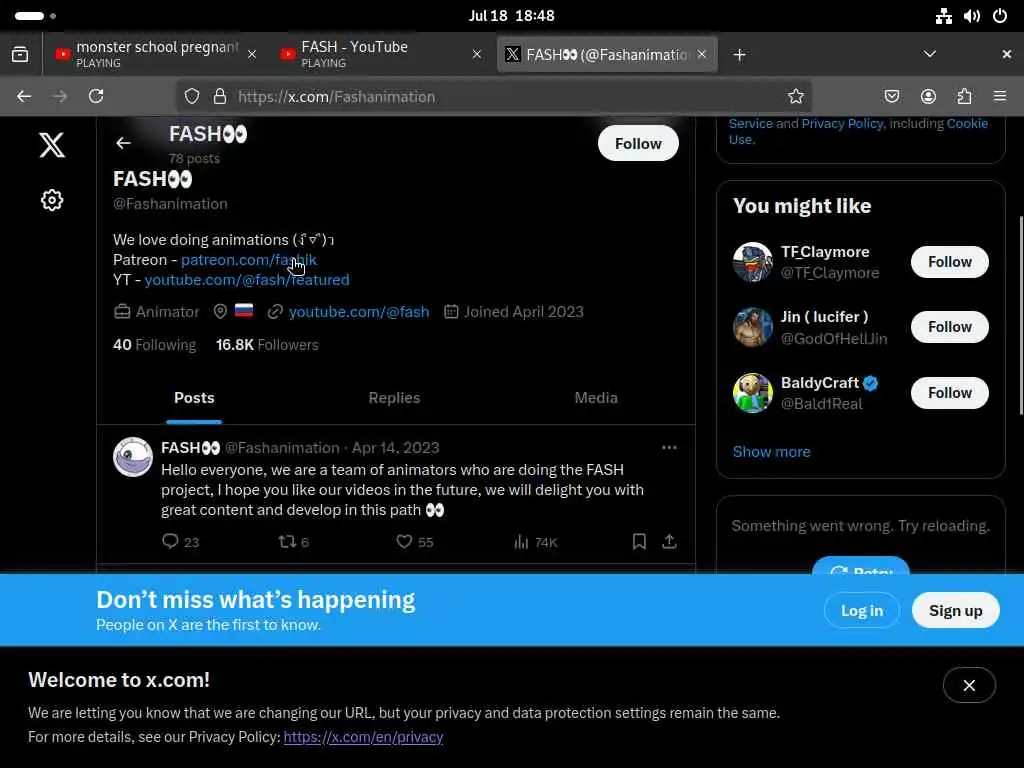Select the Posts tab on the profile
This screenshot has width=1024, height=768.
click(x=194, y=398)
